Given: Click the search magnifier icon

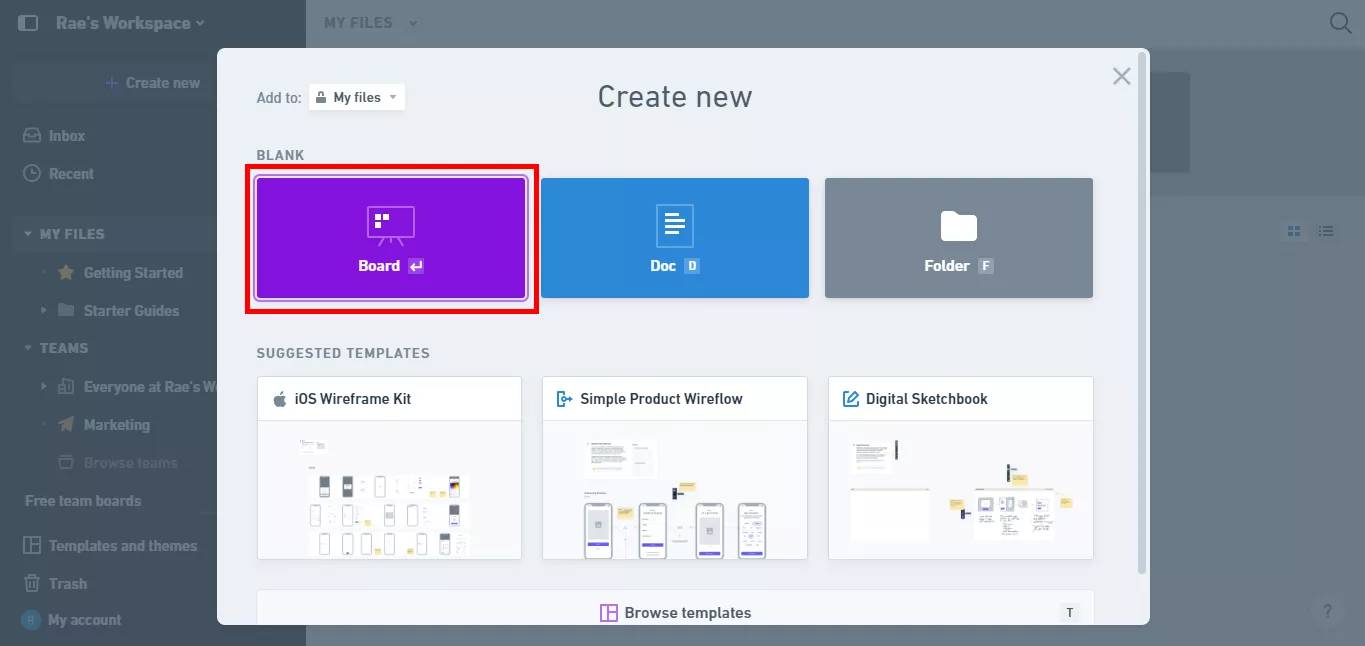Looking at the screenshot, I should tap(1340, 23).
